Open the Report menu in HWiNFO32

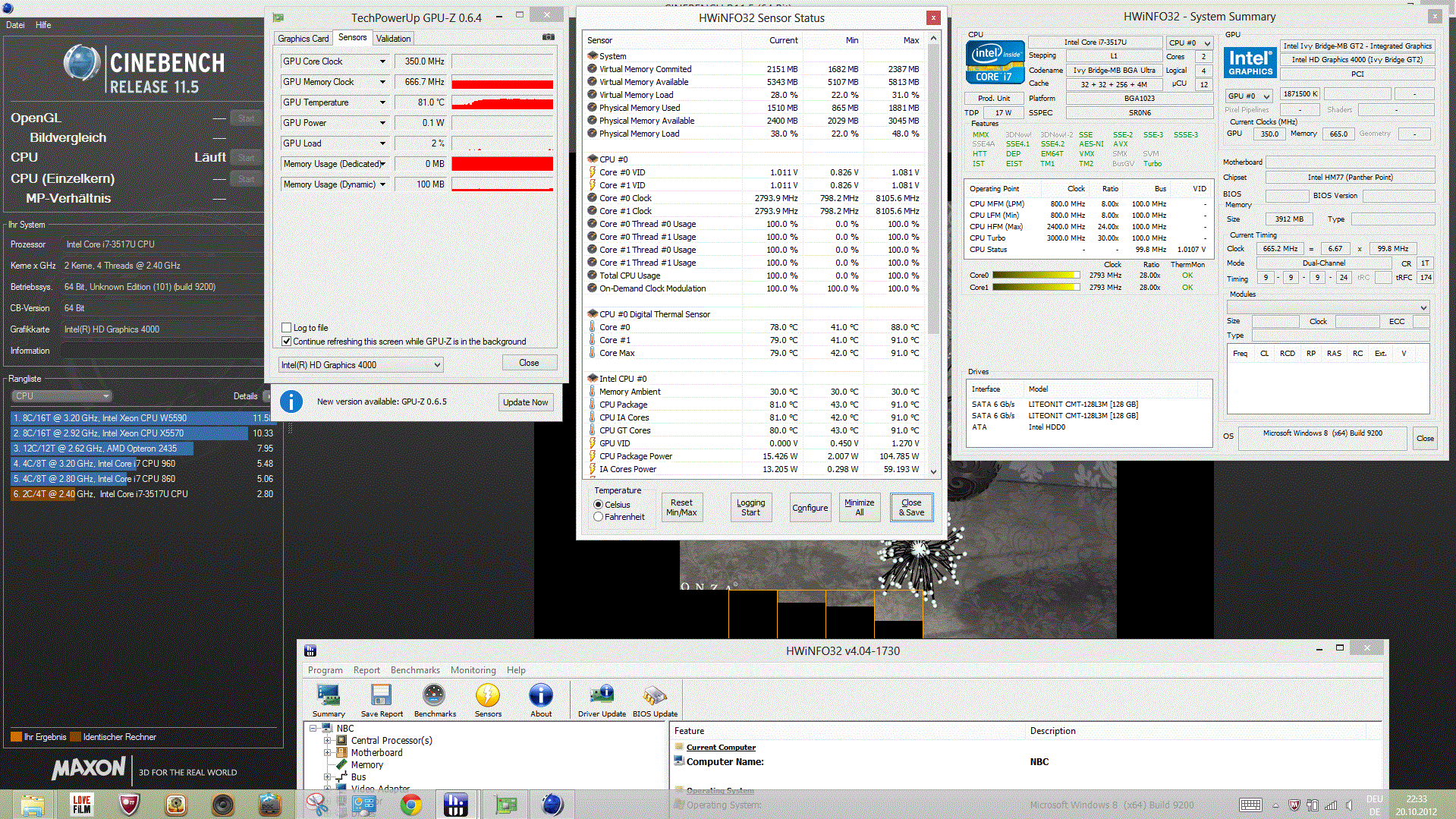[x=366, y=670]
